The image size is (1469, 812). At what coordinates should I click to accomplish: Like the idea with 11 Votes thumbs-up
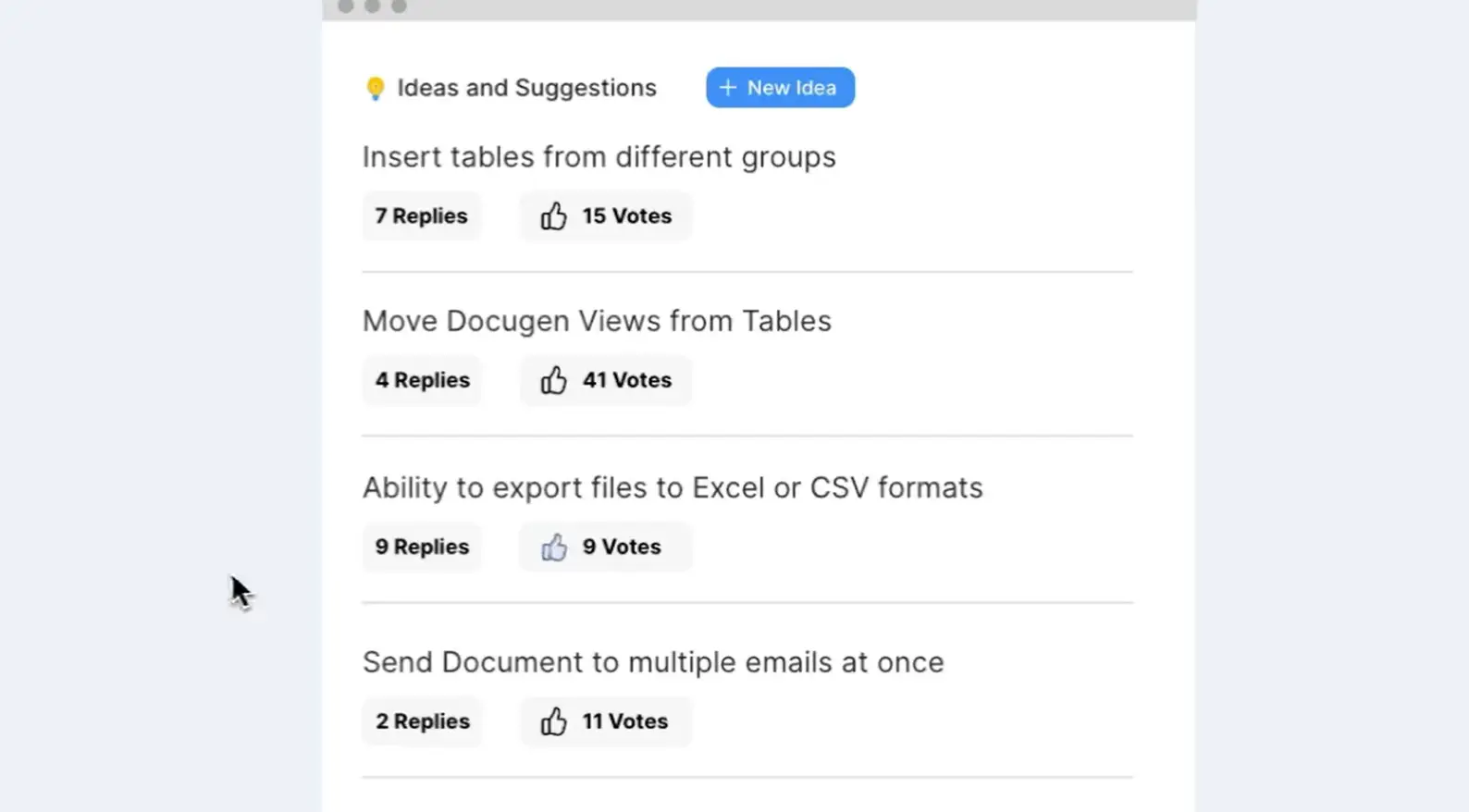coord(553,721)
